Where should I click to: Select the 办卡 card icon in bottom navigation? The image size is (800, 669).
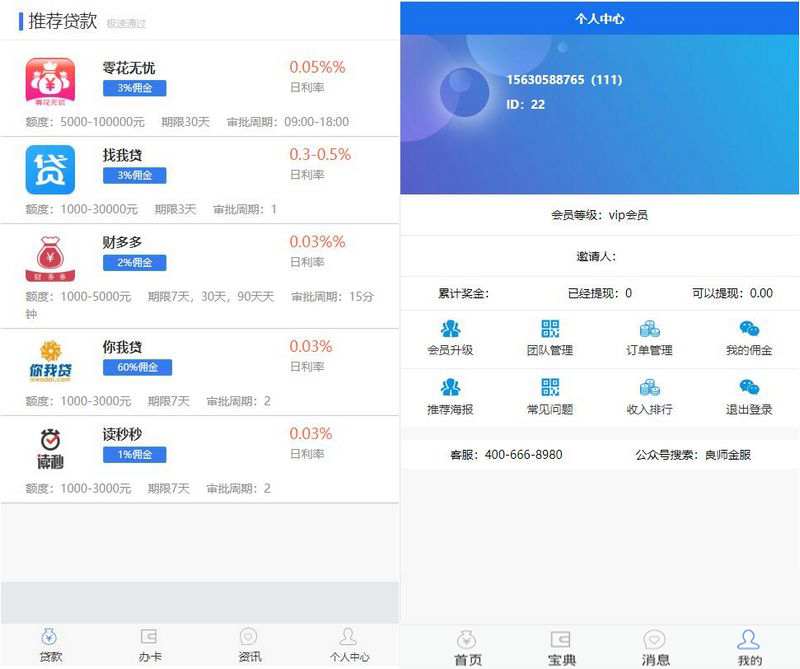(149, 645)
